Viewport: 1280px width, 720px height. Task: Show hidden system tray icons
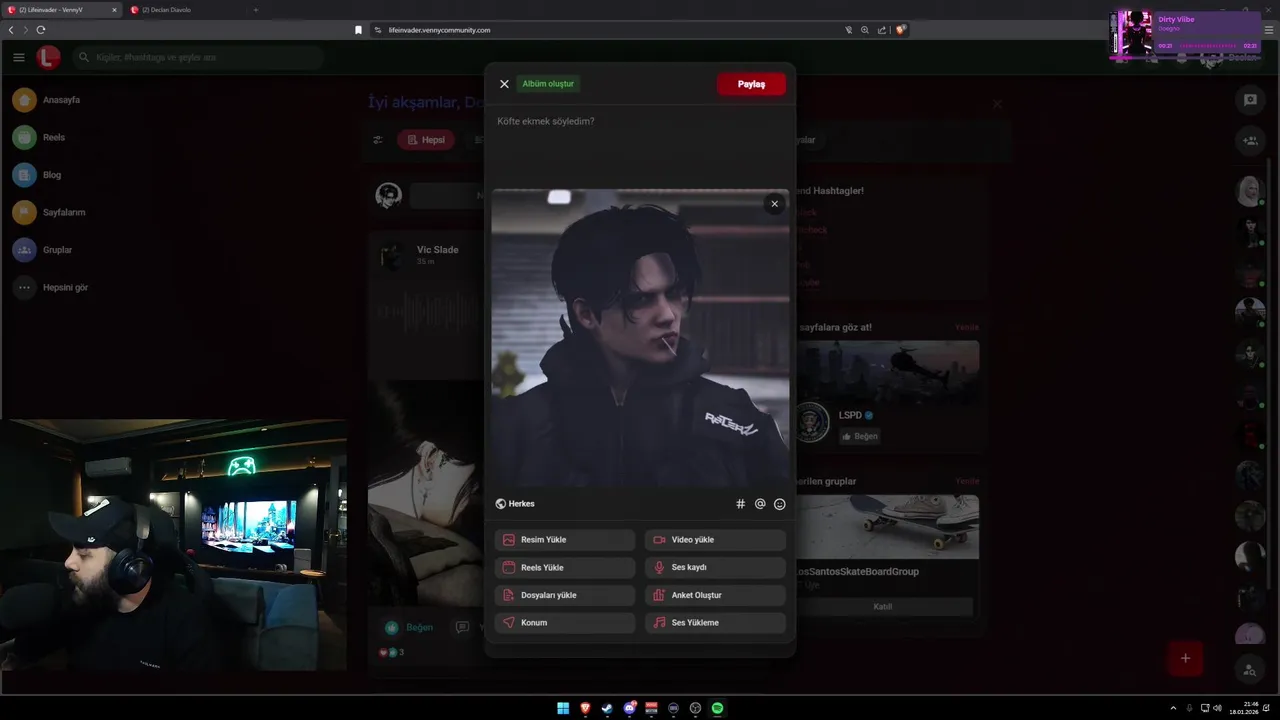tap(1173, 708)
